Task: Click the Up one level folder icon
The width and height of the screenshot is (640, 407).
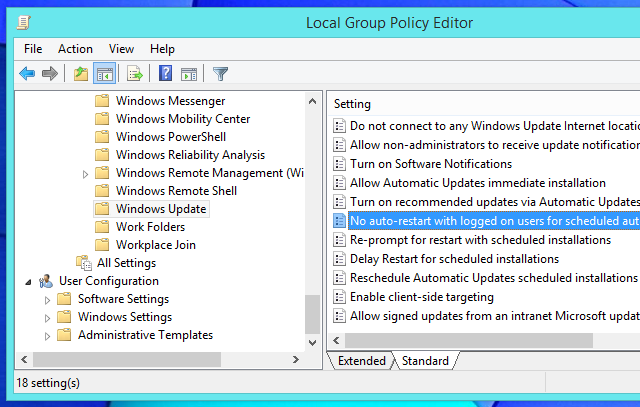Action: coord(80,74)
